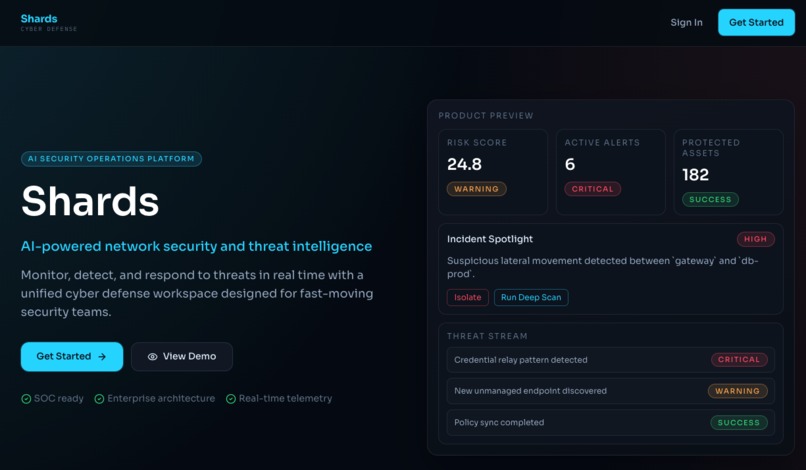The image size is (806, 470).
Task: Click the Enterprise architecture text
Action: pyautogui.click(x=161, y=399)
